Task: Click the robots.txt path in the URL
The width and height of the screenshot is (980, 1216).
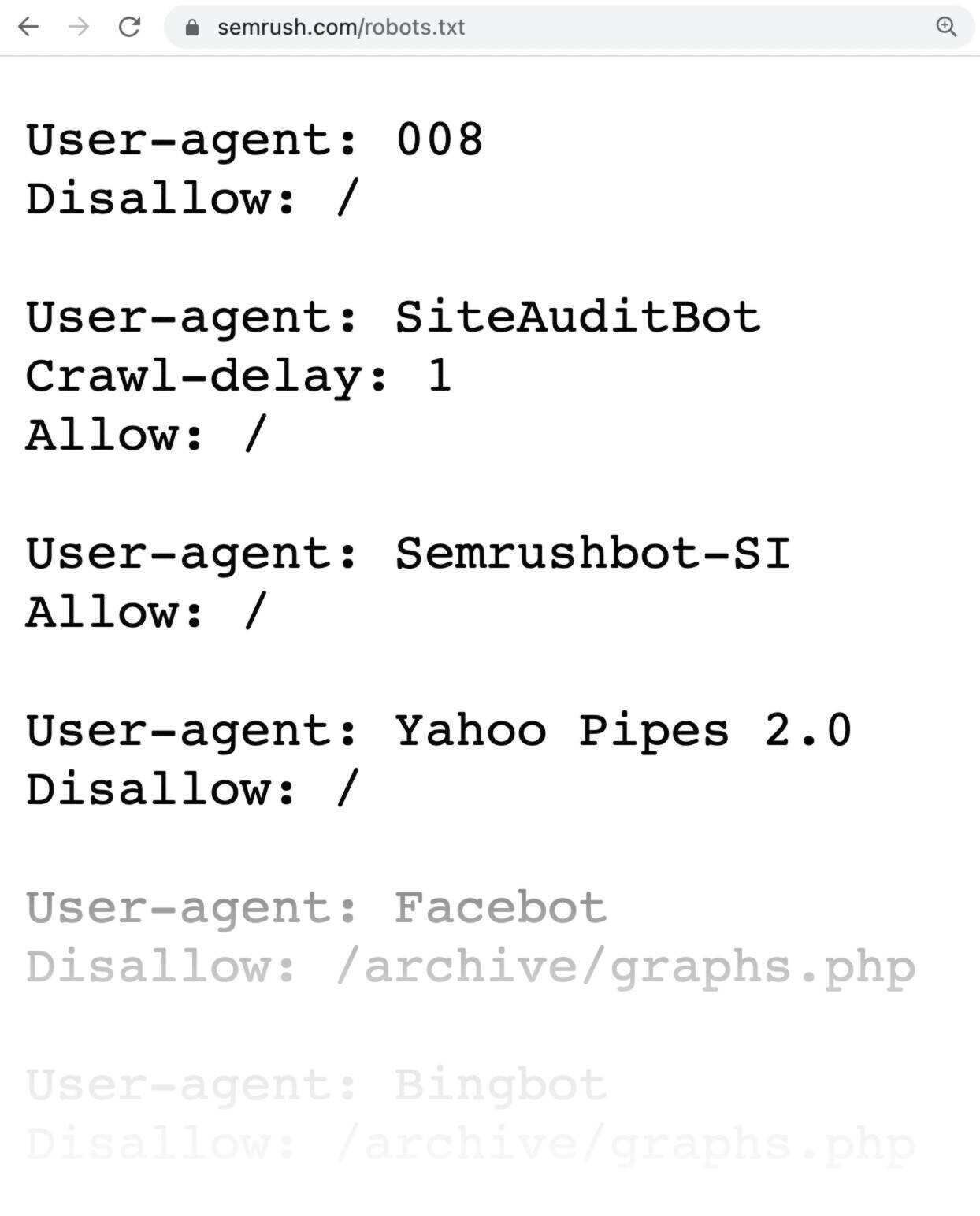Action: coord(413,28)
